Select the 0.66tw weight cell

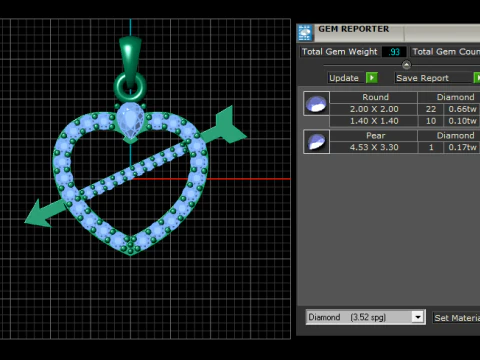coord(462,109)
